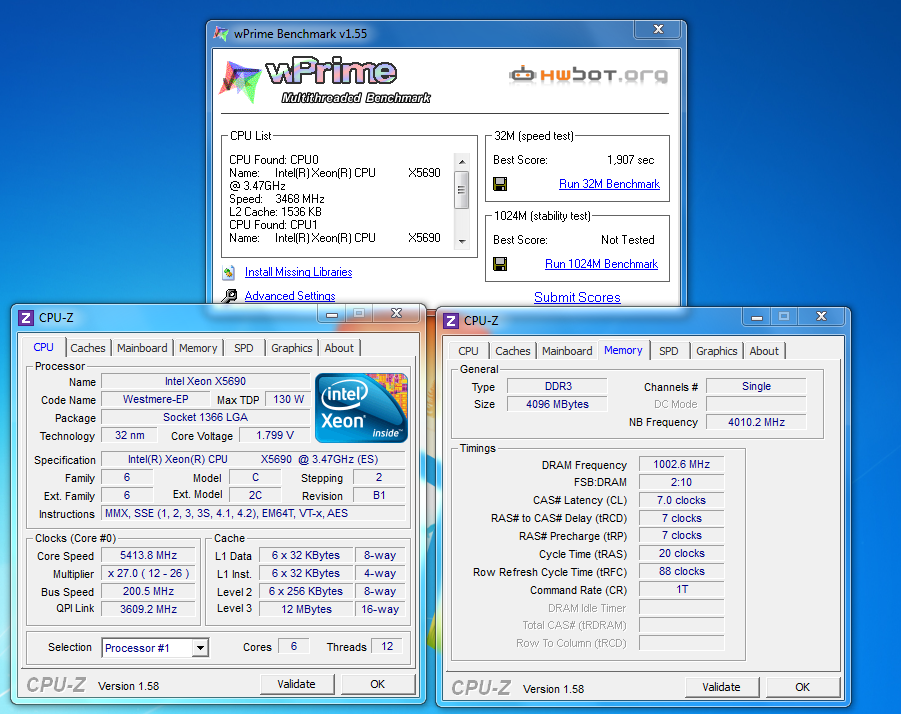This screenshot has width=901, height=714.
Task: Select Memory tab in right CPU-Z
Action: point(623,350)
